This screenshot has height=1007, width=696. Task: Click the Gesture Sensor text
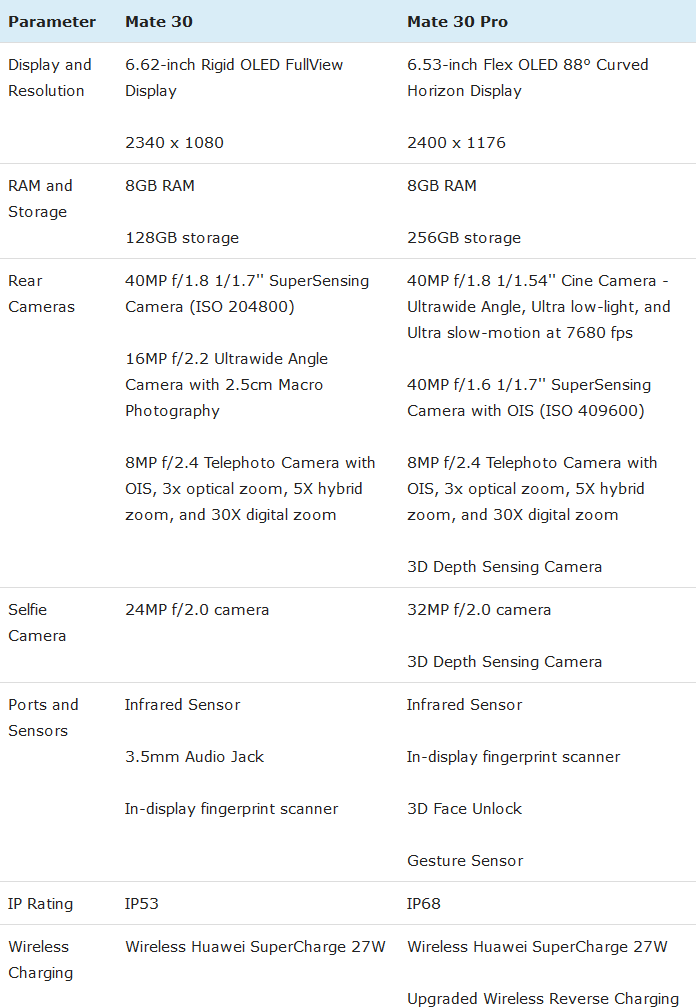(465, 860)
